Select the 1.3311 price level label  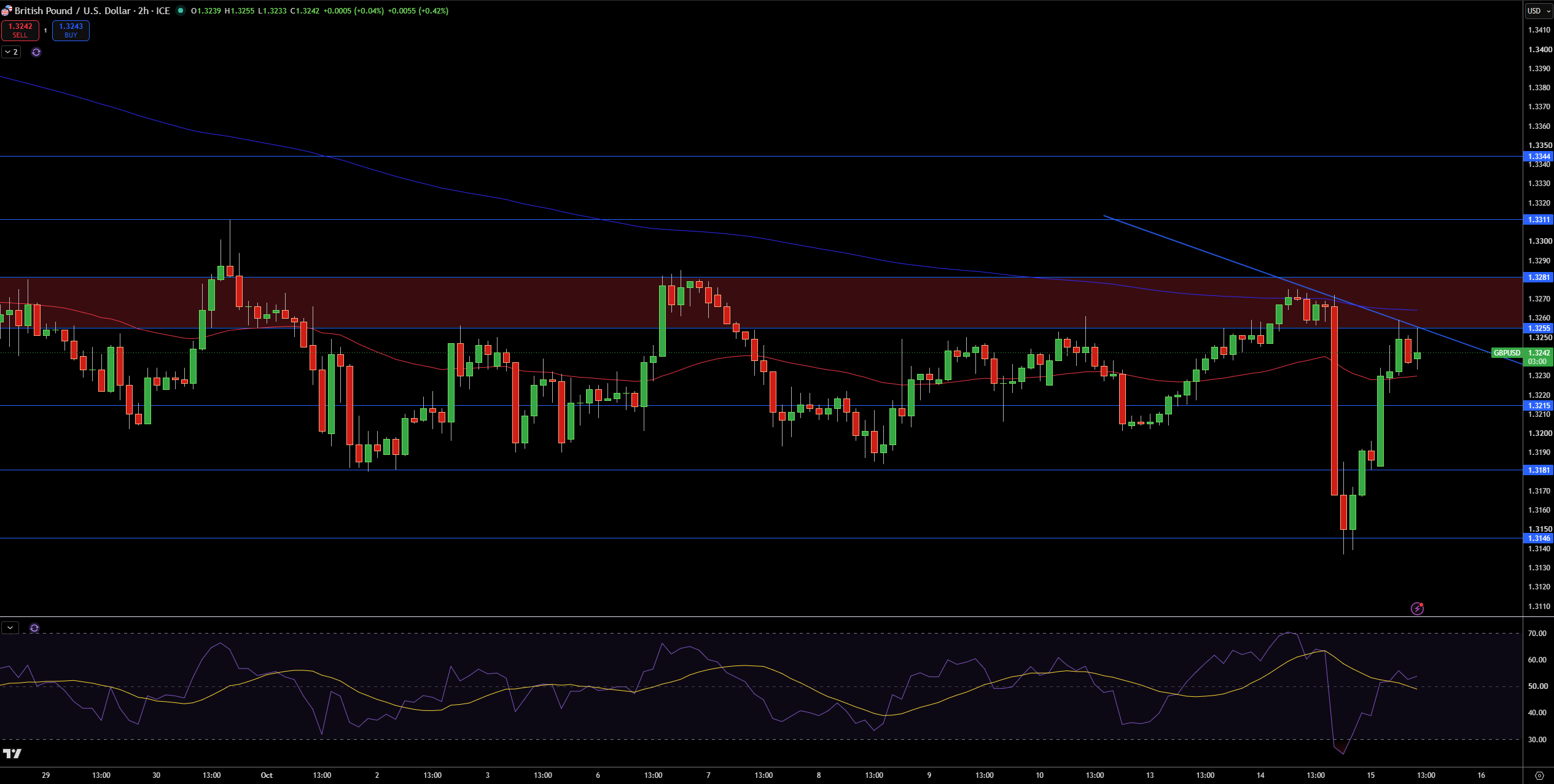click(x=1539, y=220)
